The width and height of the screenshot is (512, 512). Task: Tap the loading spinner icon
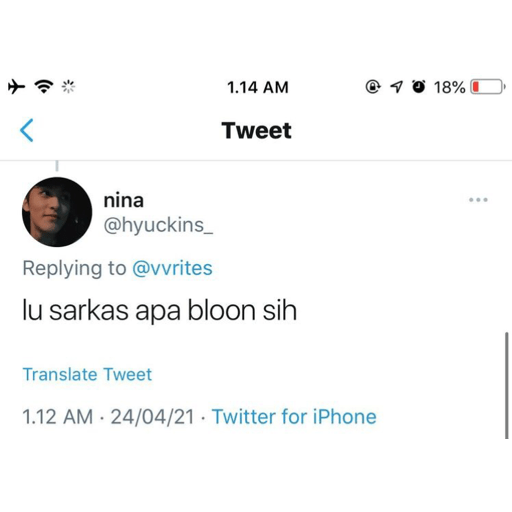click(x=68, y=87)
